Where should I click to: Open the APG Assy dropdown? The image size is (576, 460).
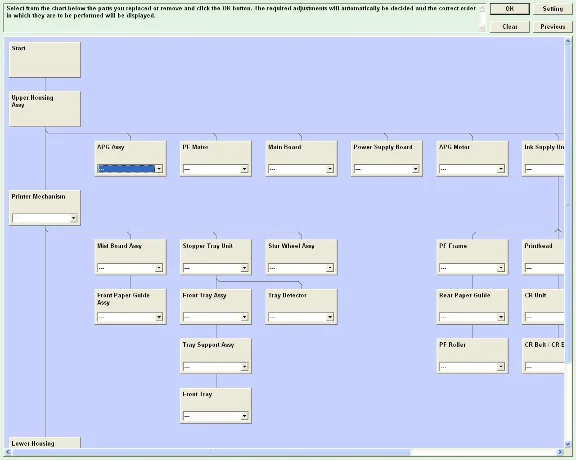159,169
